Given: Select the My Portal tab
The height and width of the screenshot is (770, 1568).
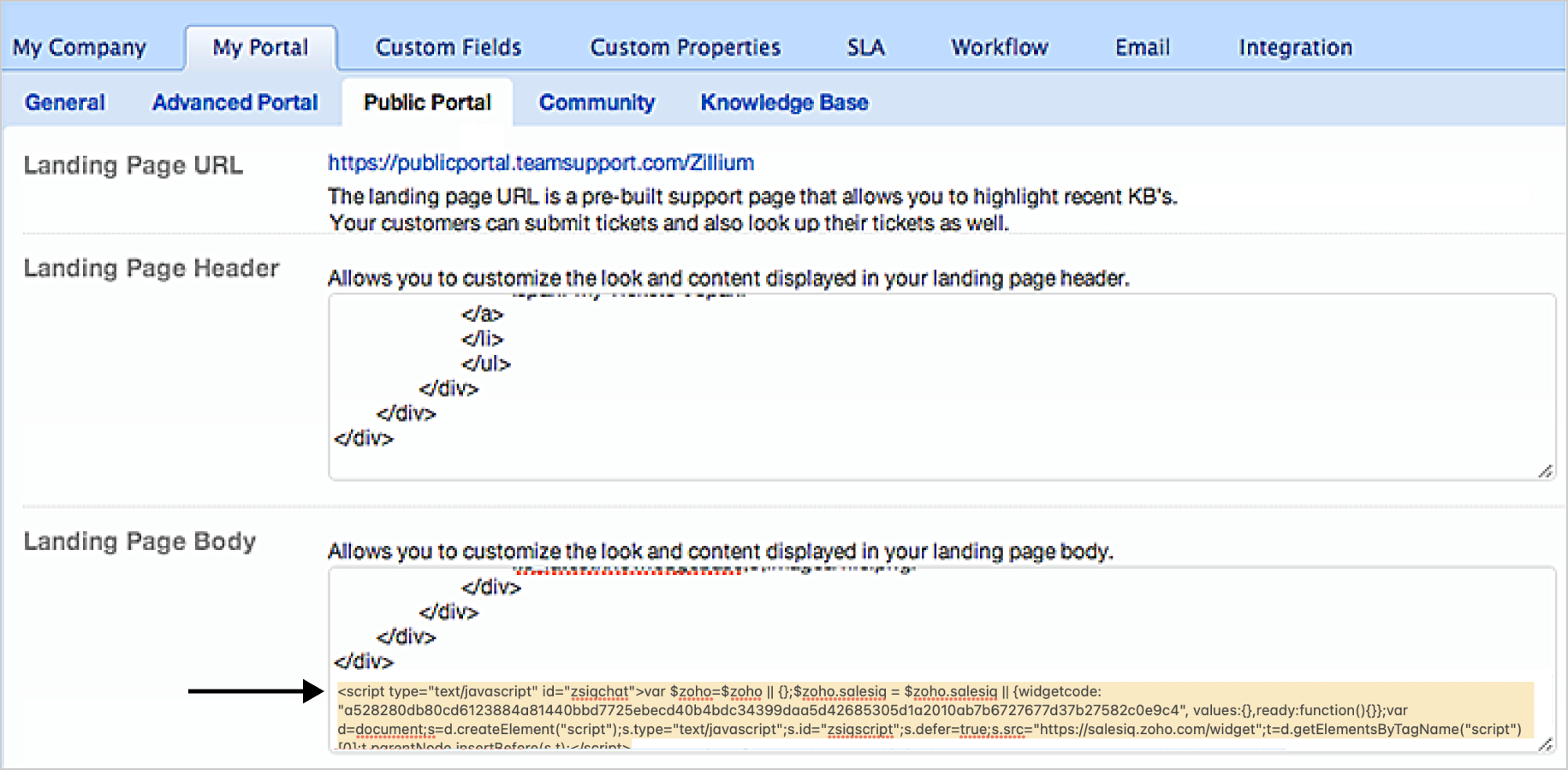Looking at the screenshot, I should (260, 47).
